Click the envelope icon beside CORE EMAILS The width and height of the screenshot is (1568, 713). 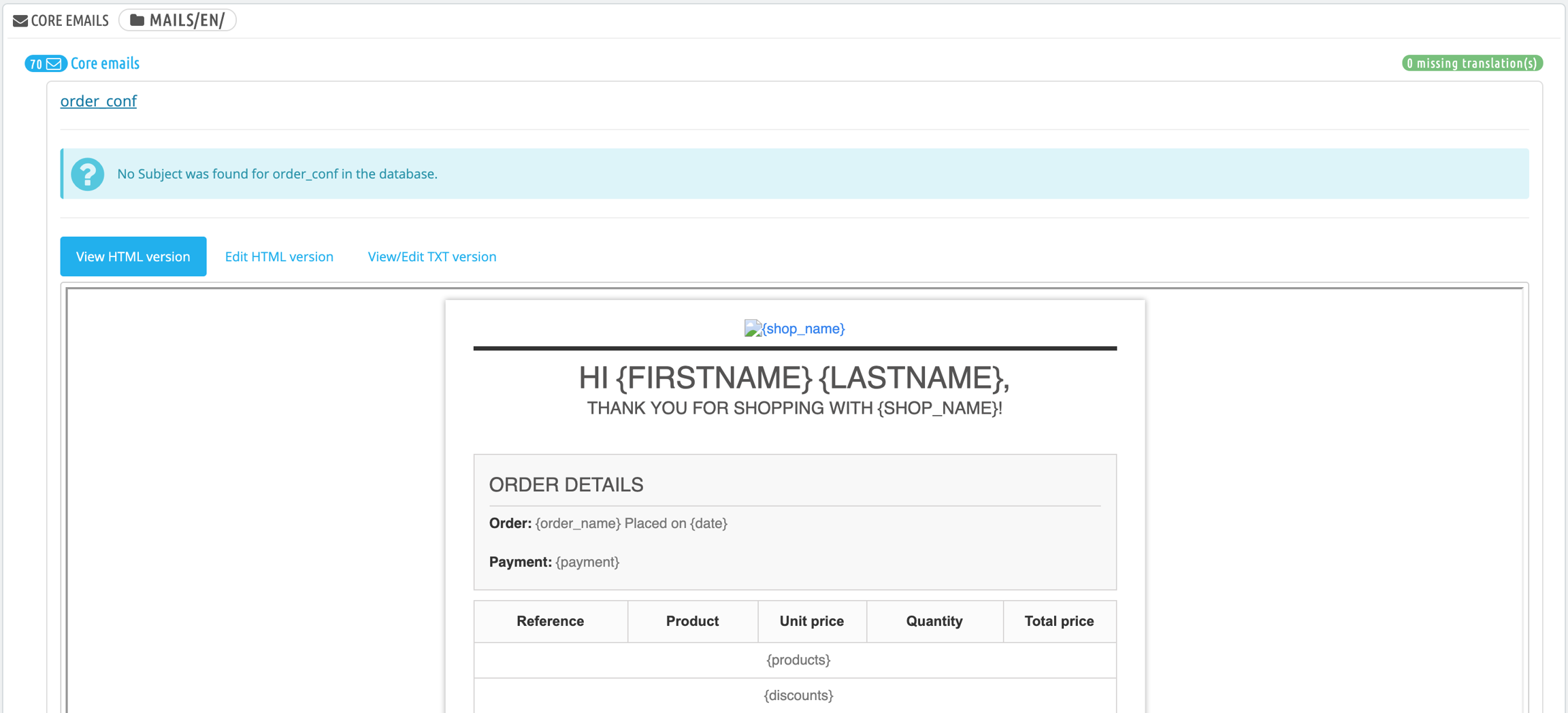click(20, 20)
